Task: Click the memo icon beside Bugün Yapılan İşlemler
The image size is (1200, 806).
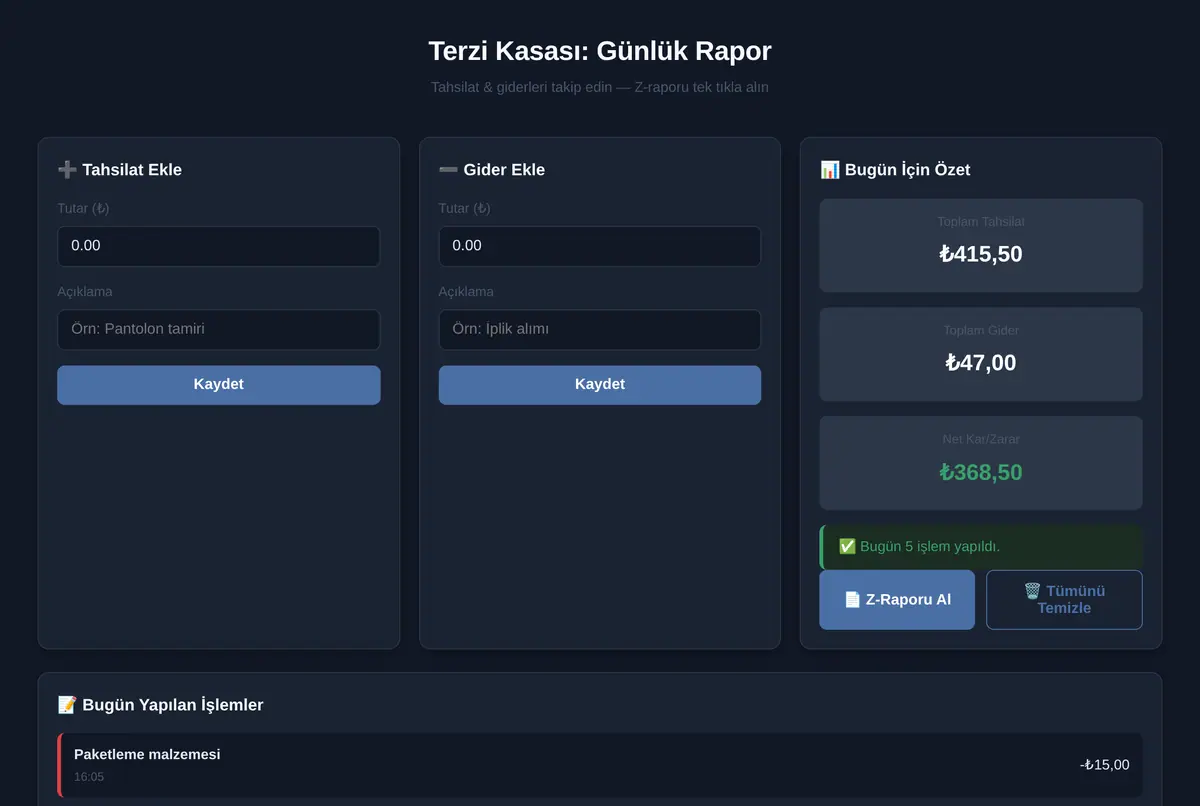Action: (x=67, y=705)
